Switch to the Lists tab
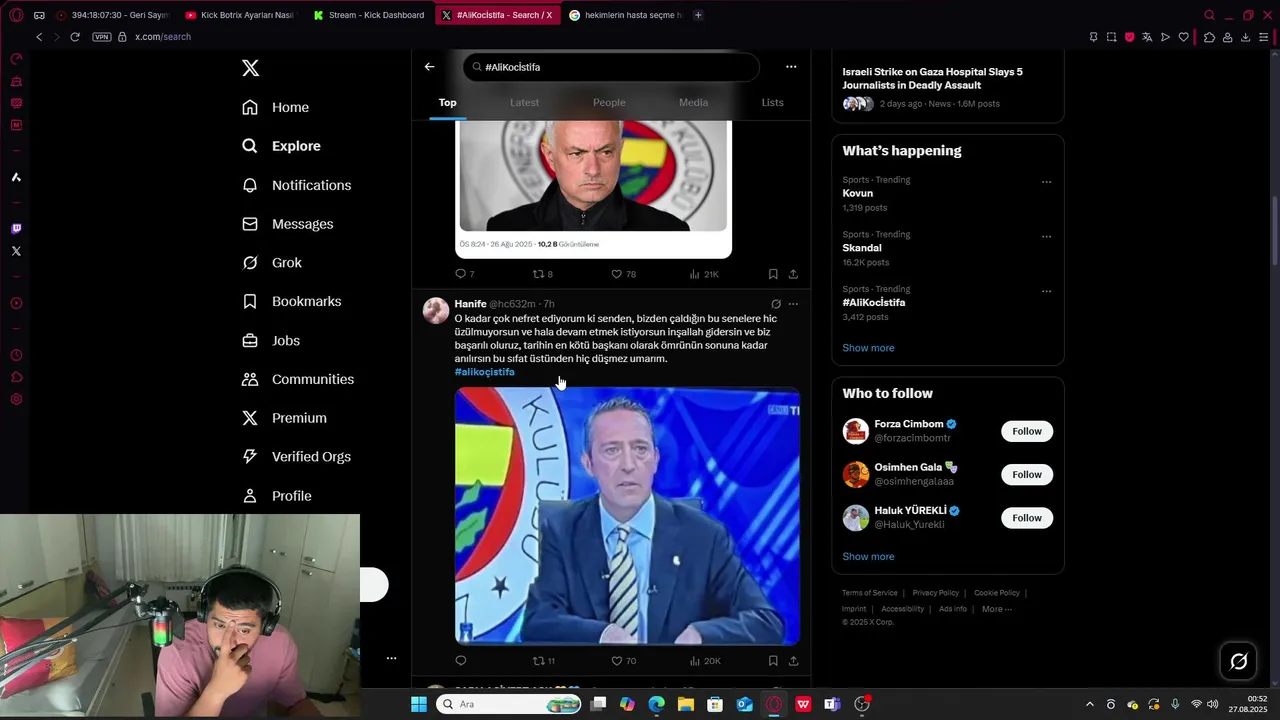This screenshot has width=1280, height=720. [x=772, y=102]
